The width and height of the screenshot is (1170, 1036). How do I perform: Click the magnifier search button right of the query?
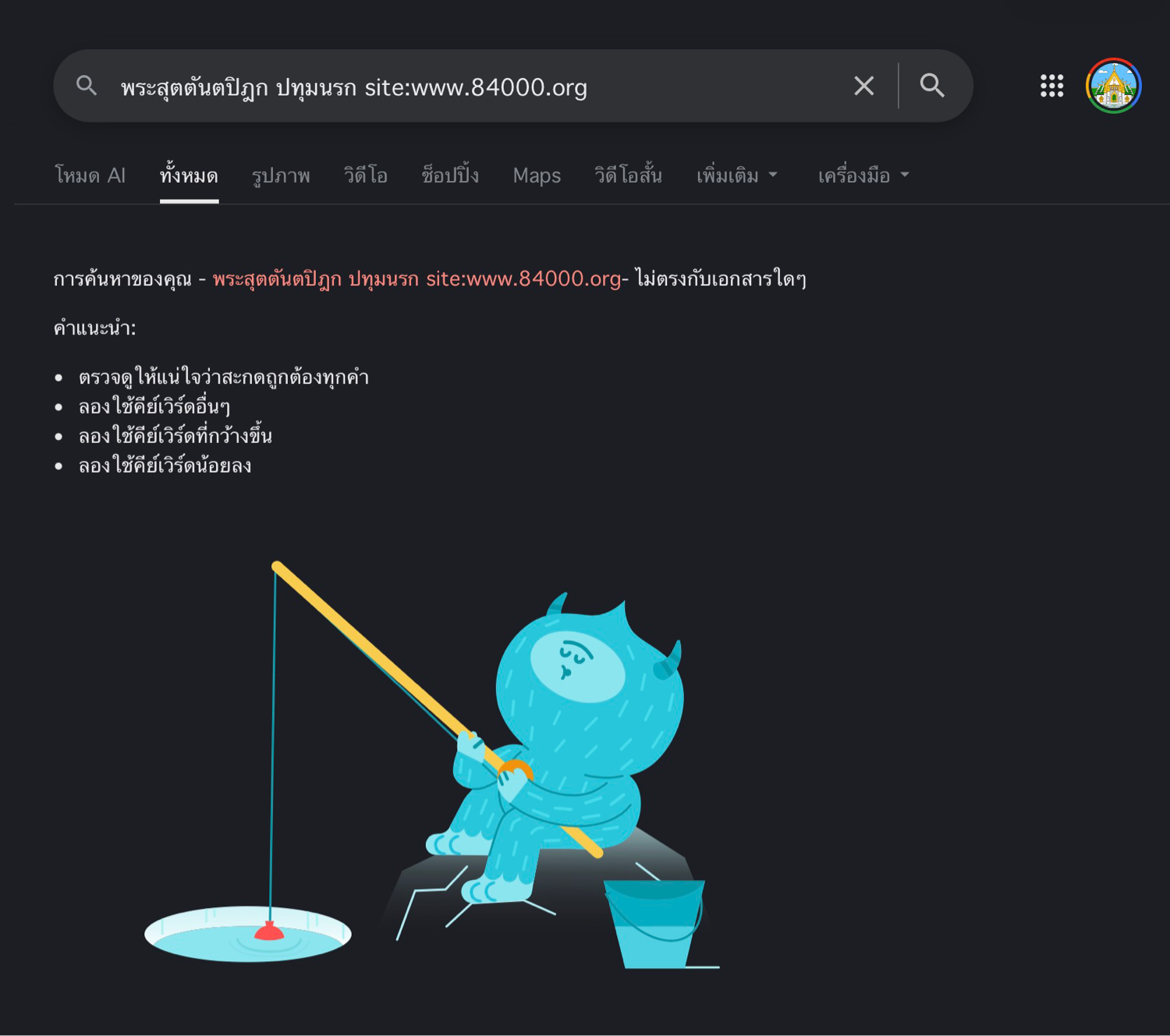(x=932, y=86)
